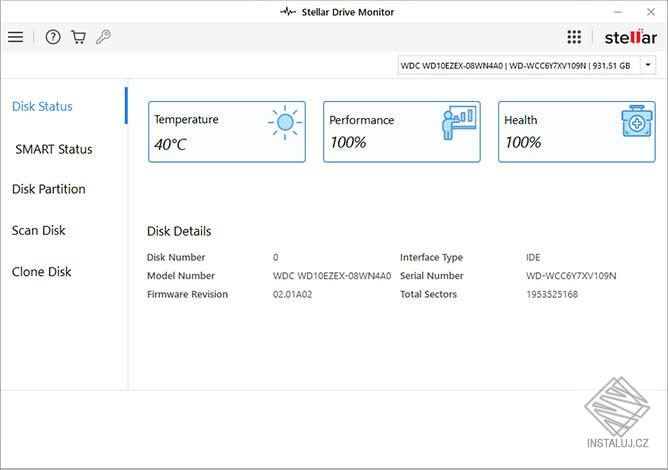This screenshot has width=668, height=470.
Task: Click the Temperature 40°C card
Action: click(x=227, y=132)
